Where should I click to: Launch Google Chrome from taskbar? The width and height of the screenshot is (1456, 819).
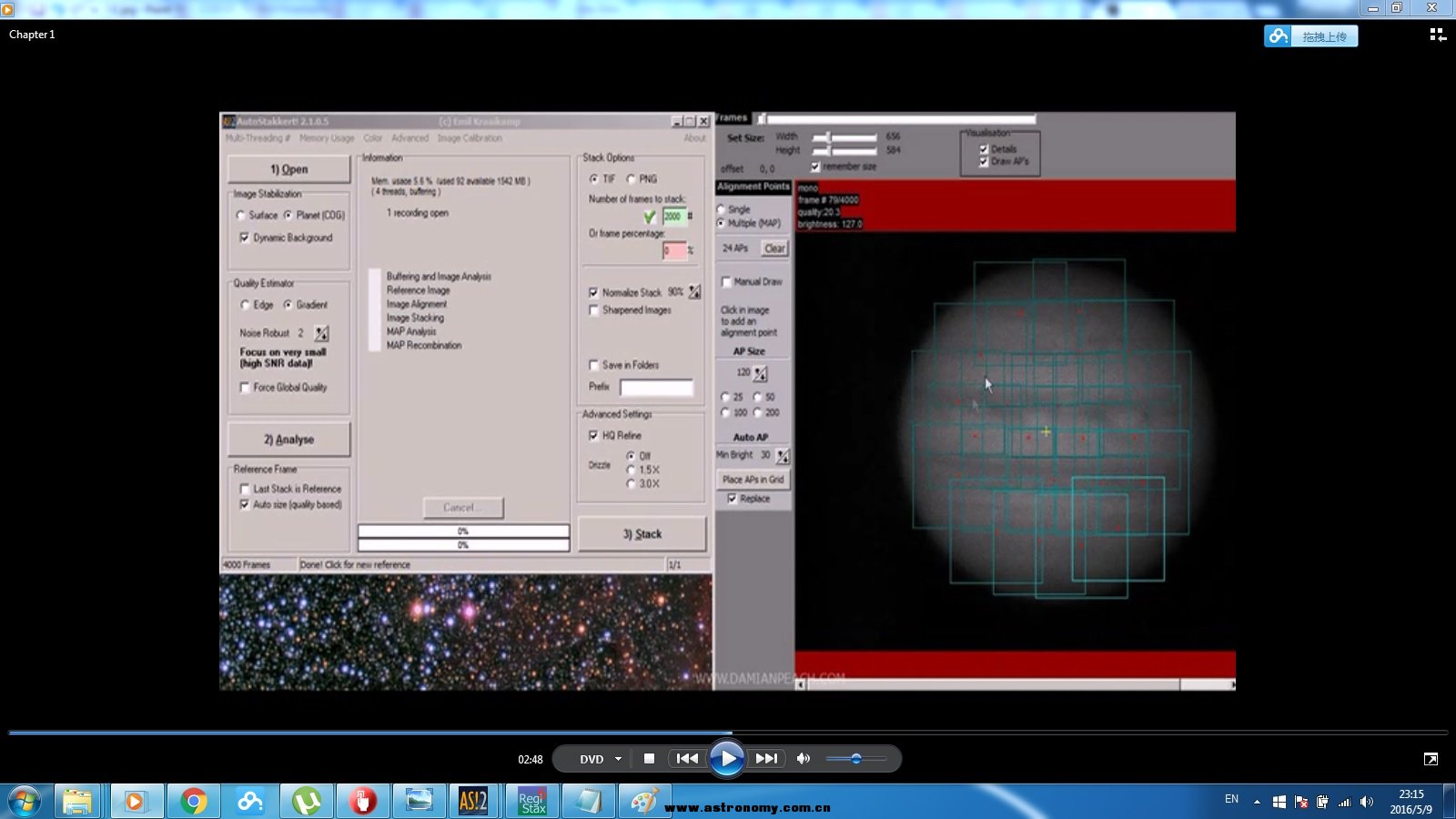pyautogui.click(x=193, y=802)
